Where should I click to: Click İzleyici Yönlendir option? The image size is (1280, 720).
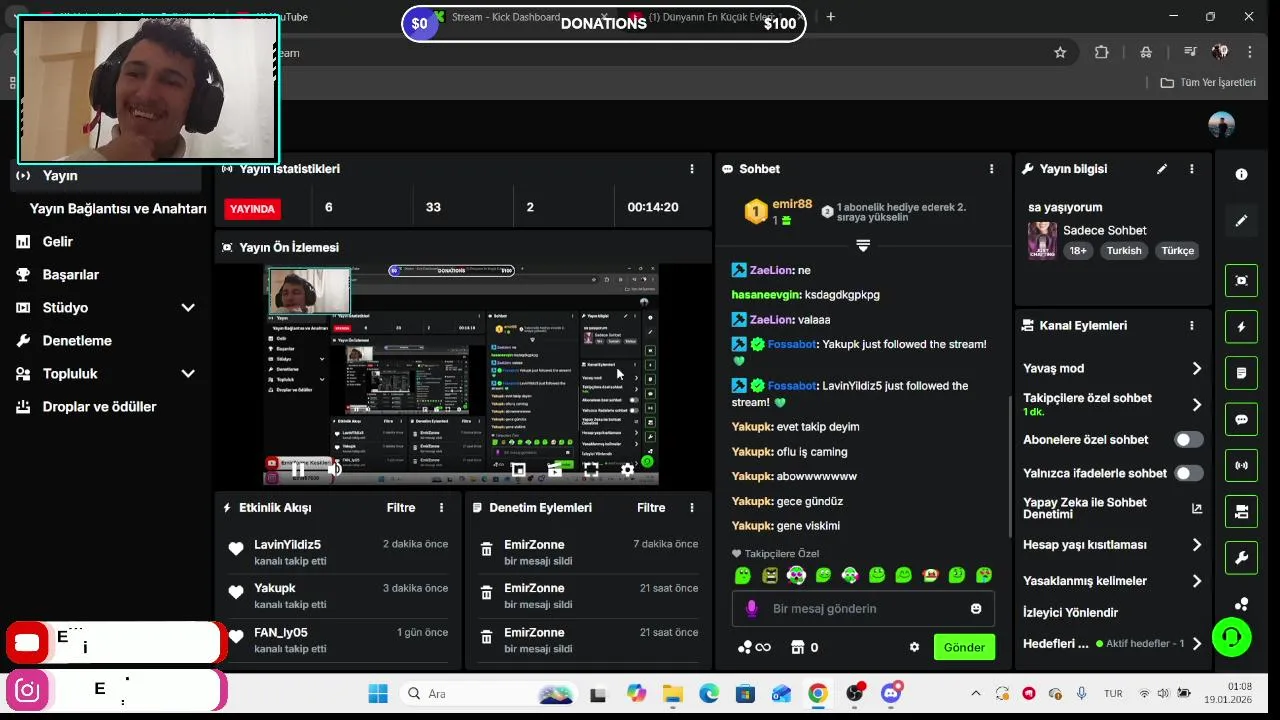(1070, 612)
